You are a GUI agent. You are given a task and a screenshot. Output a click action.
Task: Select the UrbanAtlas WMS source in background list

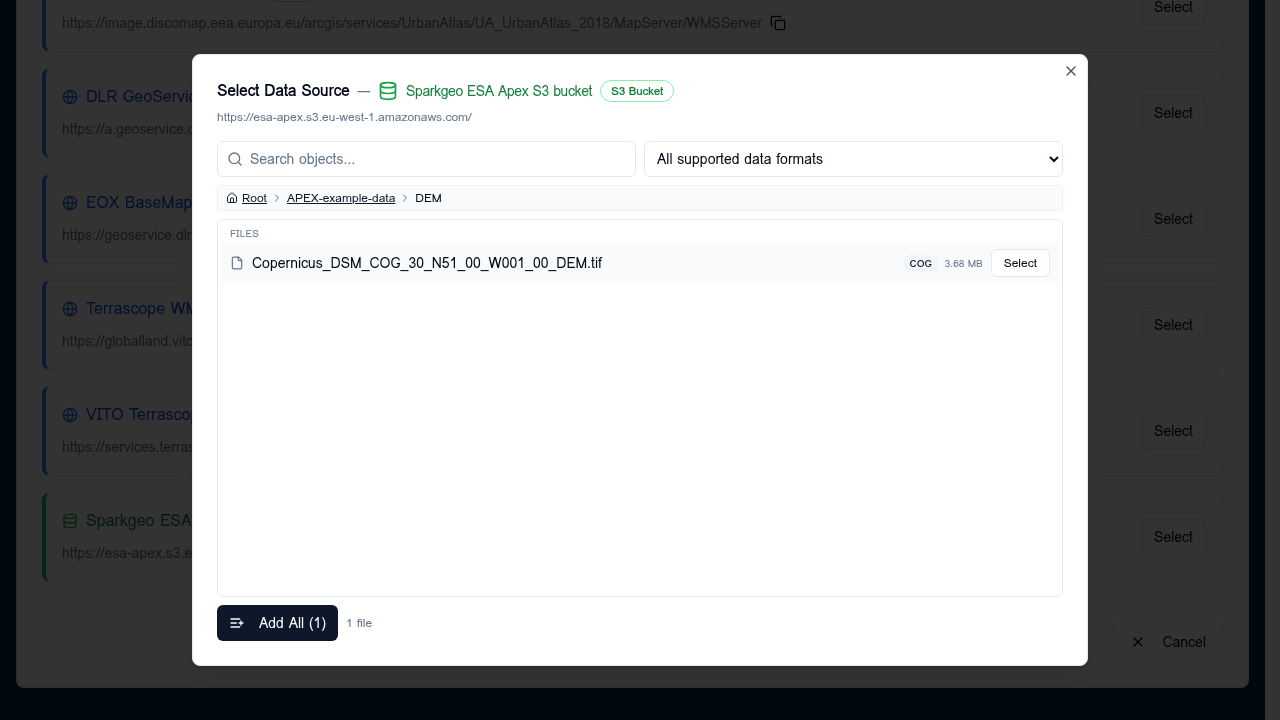point(1173,8)
